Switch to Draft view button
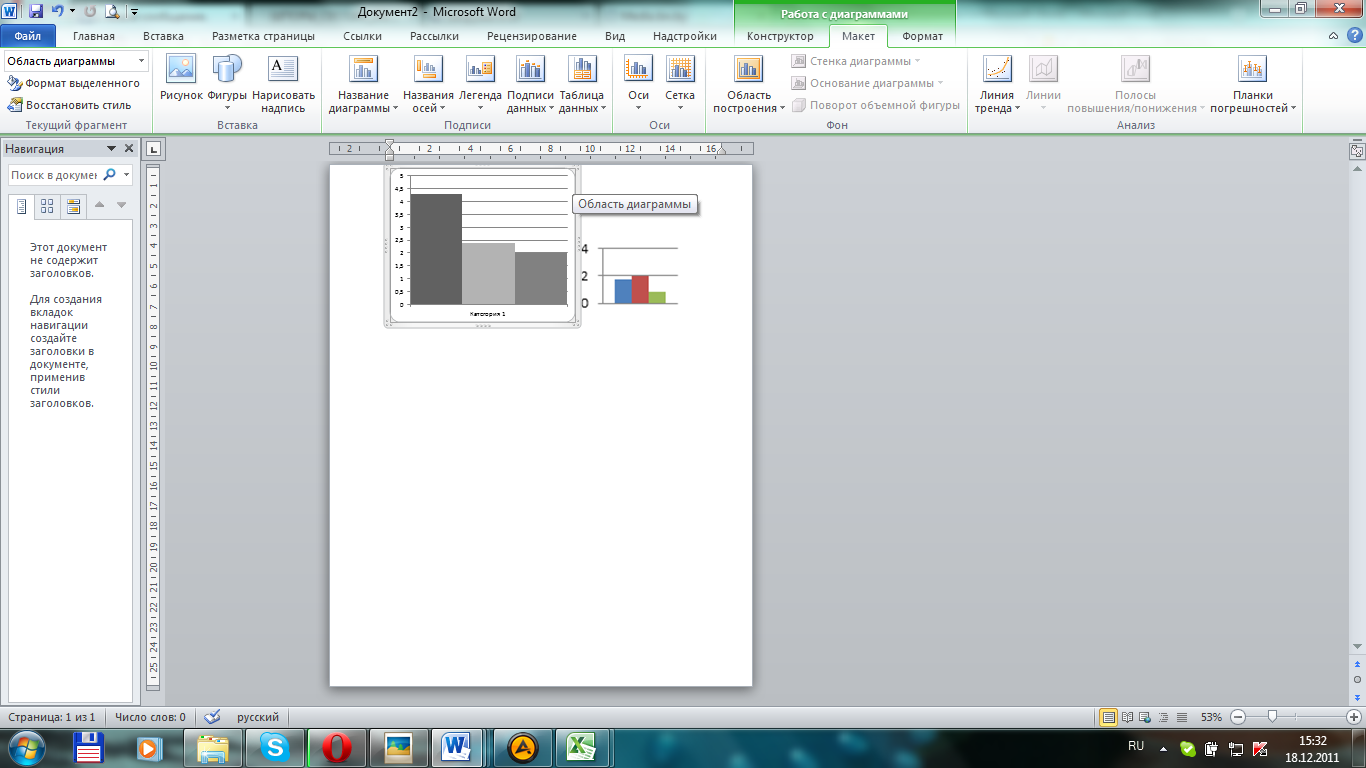Screen dimensions: 1366x768 click(1183, 717)
